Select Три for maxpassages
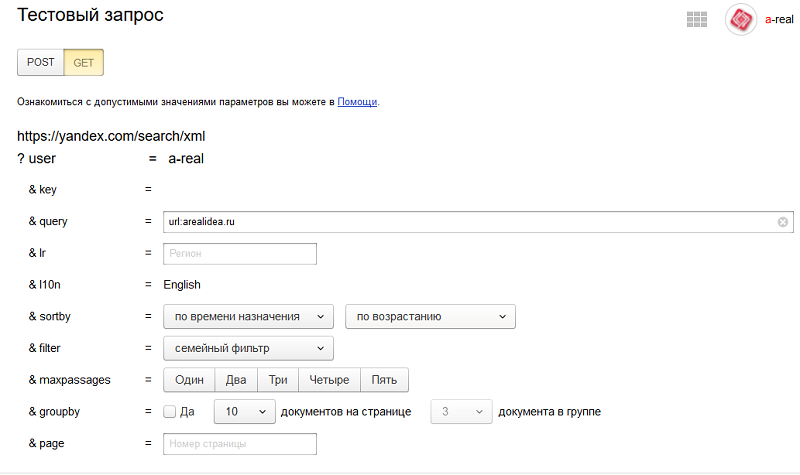The image size is (800, 475). 278,380
